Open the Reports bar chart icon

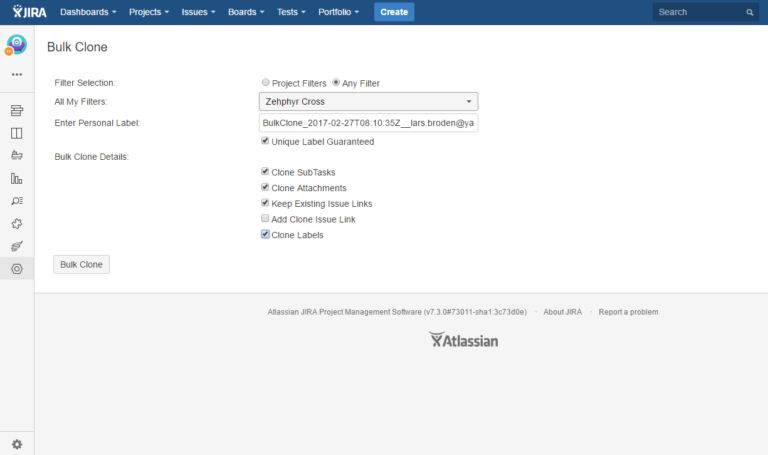(x=17, y=178)
